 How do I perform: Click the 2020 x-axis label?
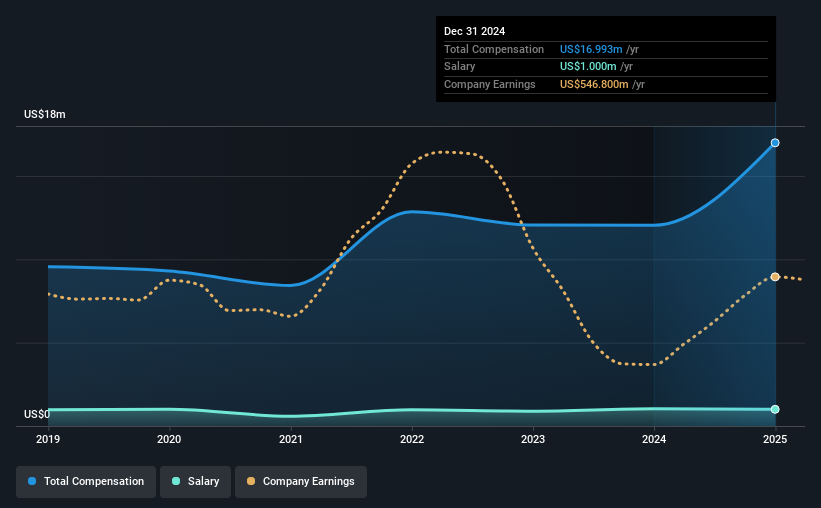pos(169,439)
